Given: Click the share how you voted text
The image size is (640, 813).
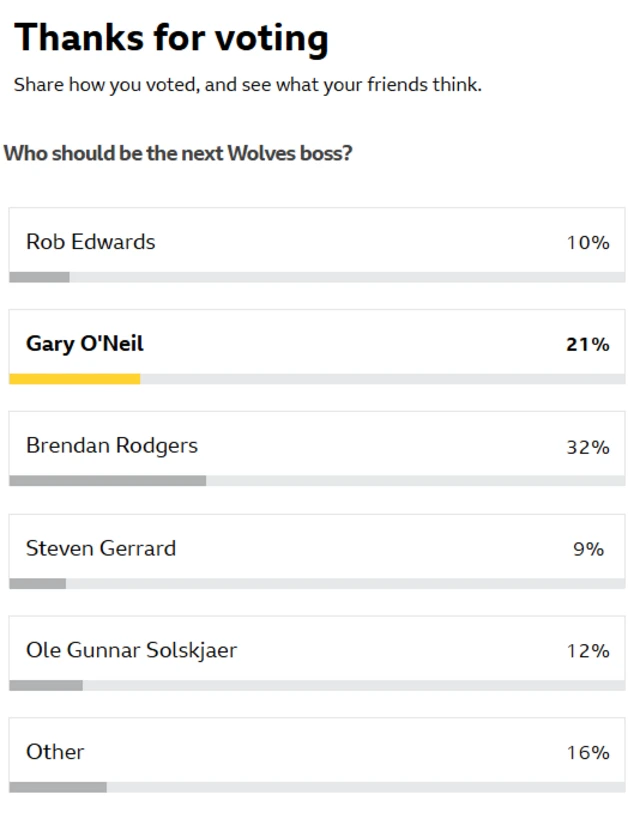Looking at the screenshot, I should click(x=248, y=85).
